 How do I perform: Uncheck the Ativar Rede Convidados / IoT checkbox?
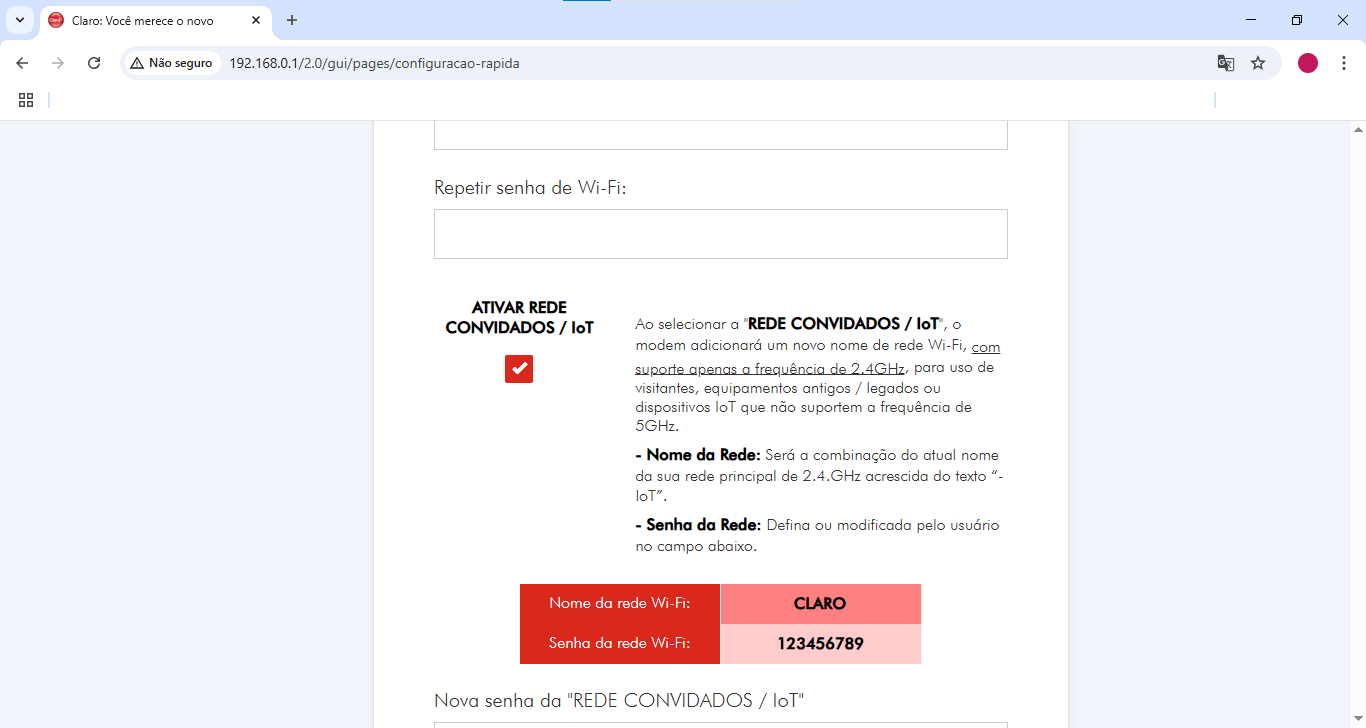pyautogui.click(x=519, y=369)
